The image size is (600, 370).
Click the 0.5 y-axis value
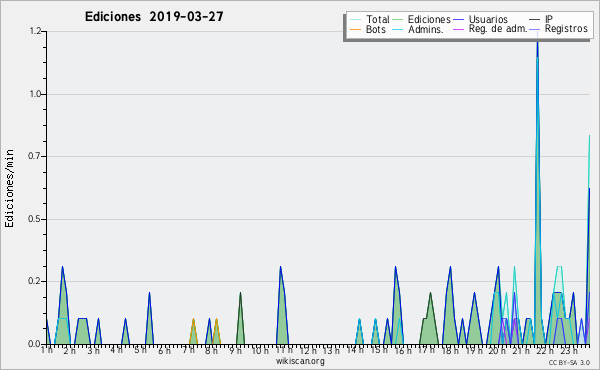[35, 219]
